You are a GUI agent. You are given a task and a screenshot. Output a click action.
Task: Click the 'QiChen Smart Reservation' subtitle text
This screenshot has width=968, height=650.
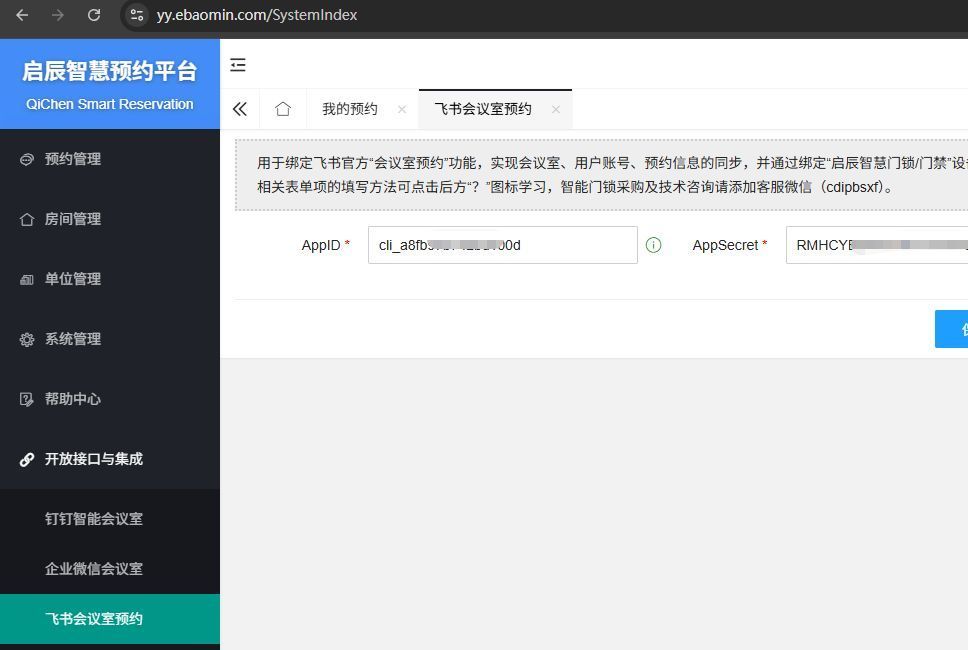pyautogui.click(x=110, y=104)
